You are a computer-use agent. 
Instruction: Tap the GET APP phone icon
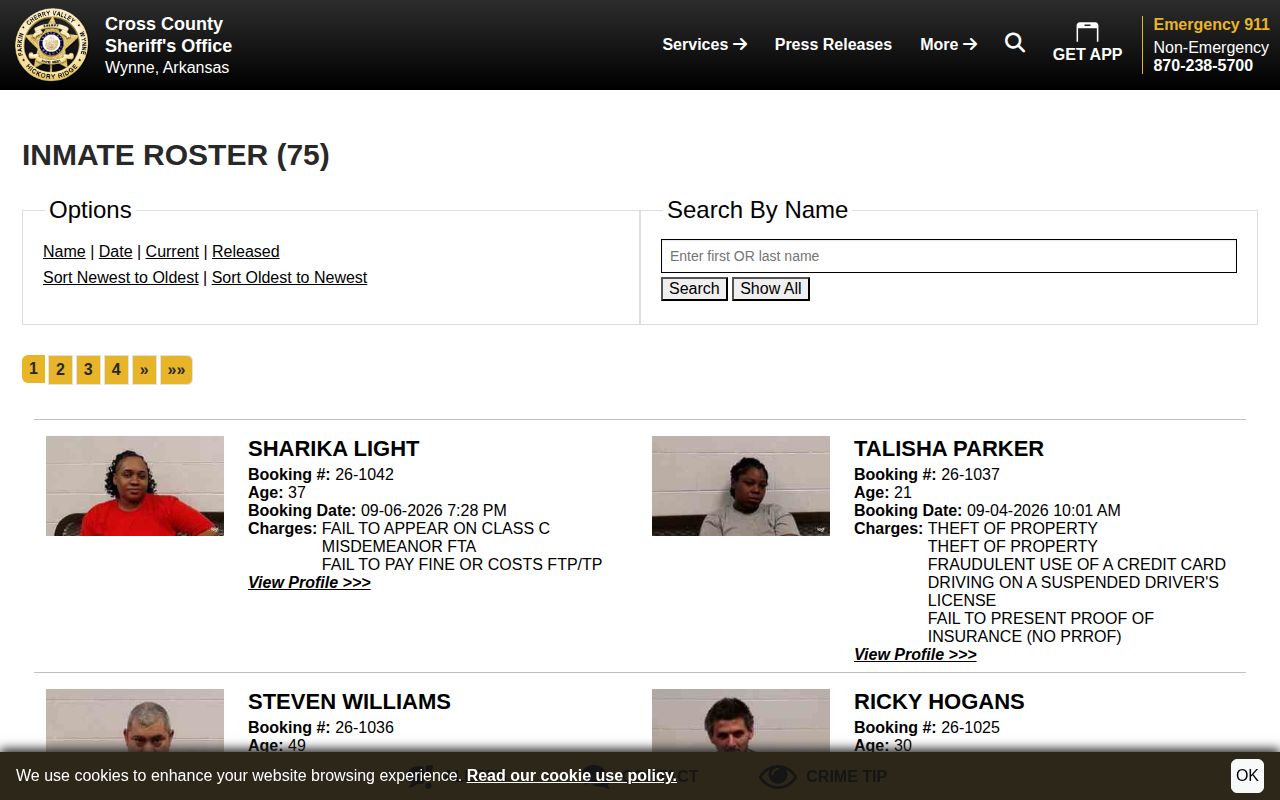1087,32
